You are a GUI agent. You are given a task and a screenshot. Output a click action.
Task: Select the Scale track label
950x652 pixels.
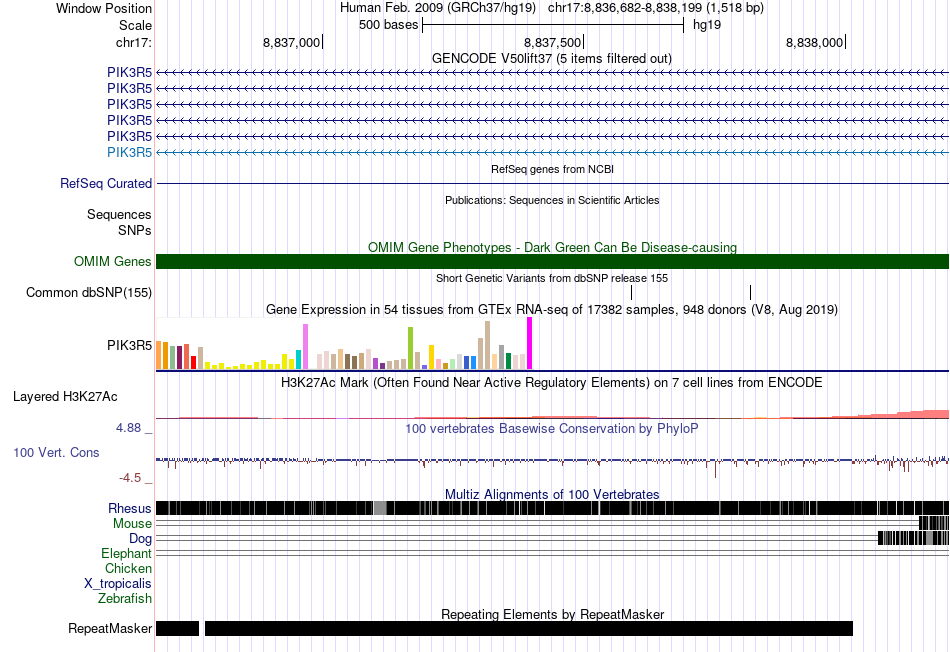click(135, 25)
